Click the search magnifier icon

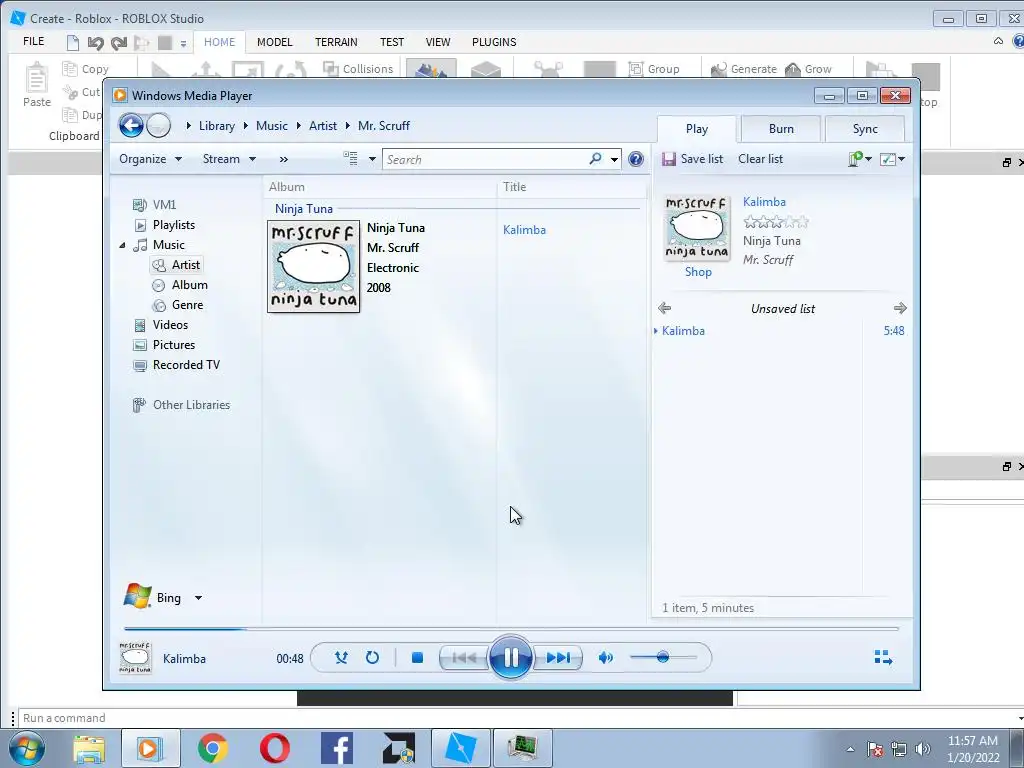[595, 159]
